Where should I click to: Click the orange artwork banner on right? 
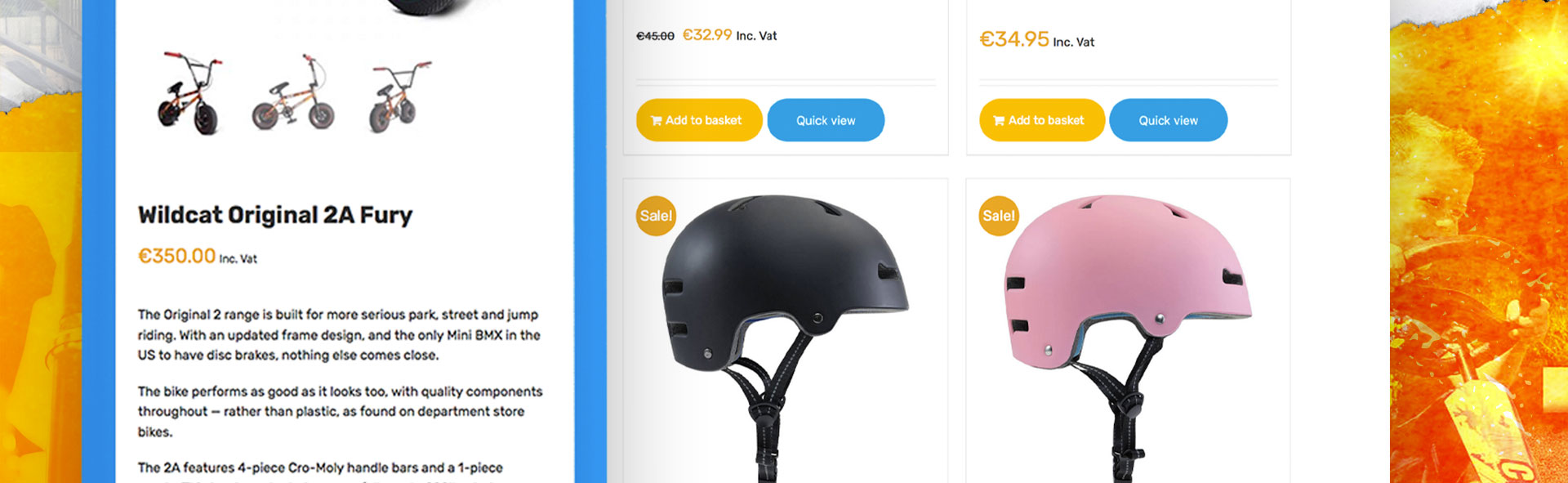[1479, 242]
